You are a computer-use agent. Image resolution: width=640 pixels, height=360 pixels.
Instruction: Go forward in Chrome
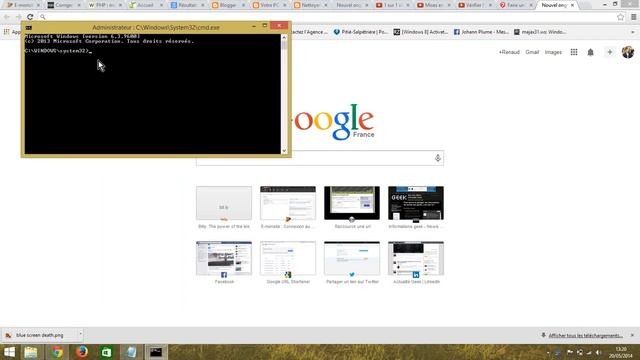coord(19,17)
